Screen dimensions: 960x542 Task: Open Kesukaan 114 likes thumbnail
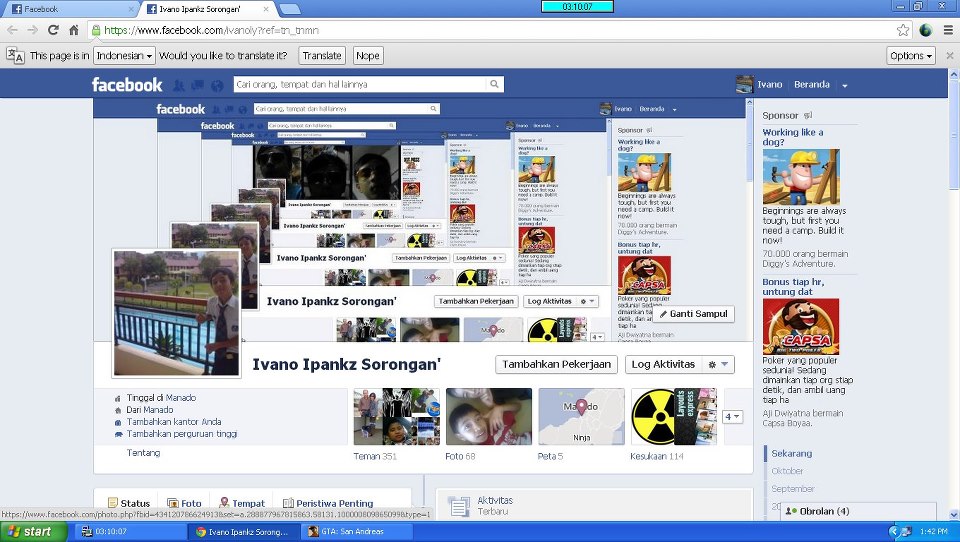coord(673,416)
